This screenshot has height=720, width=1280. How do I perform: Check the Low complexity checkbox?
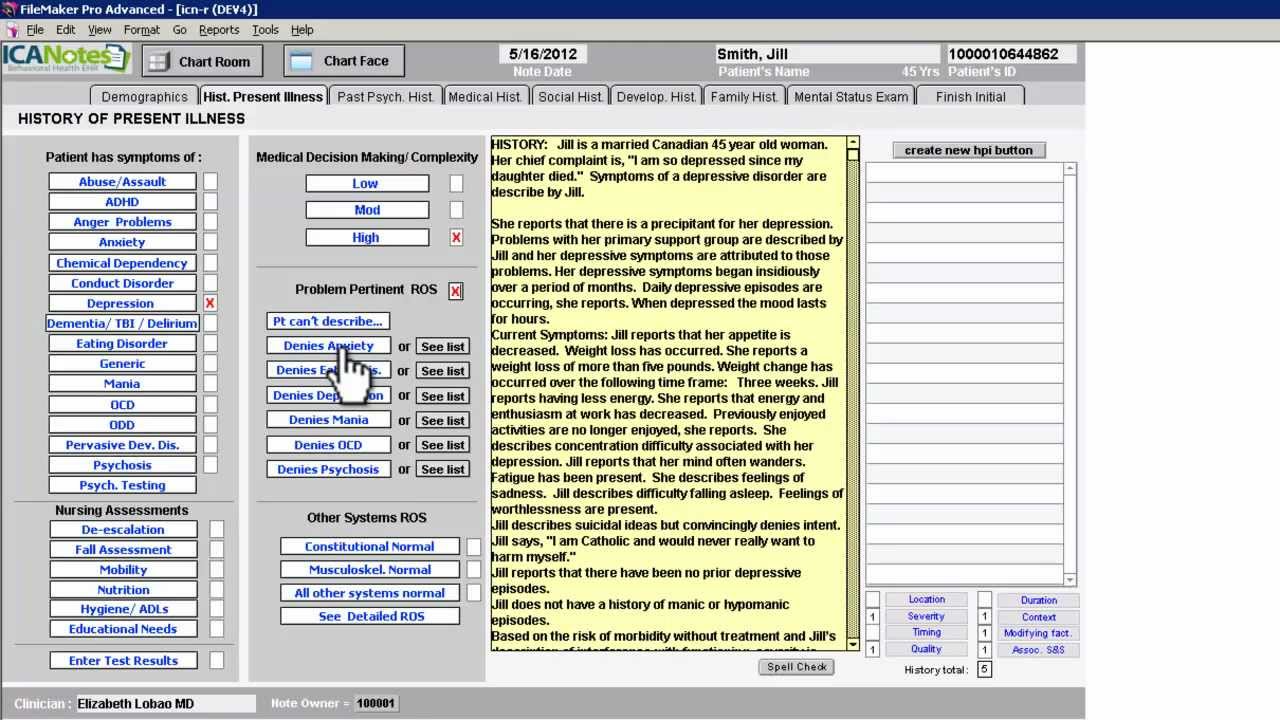coord(456,183)
